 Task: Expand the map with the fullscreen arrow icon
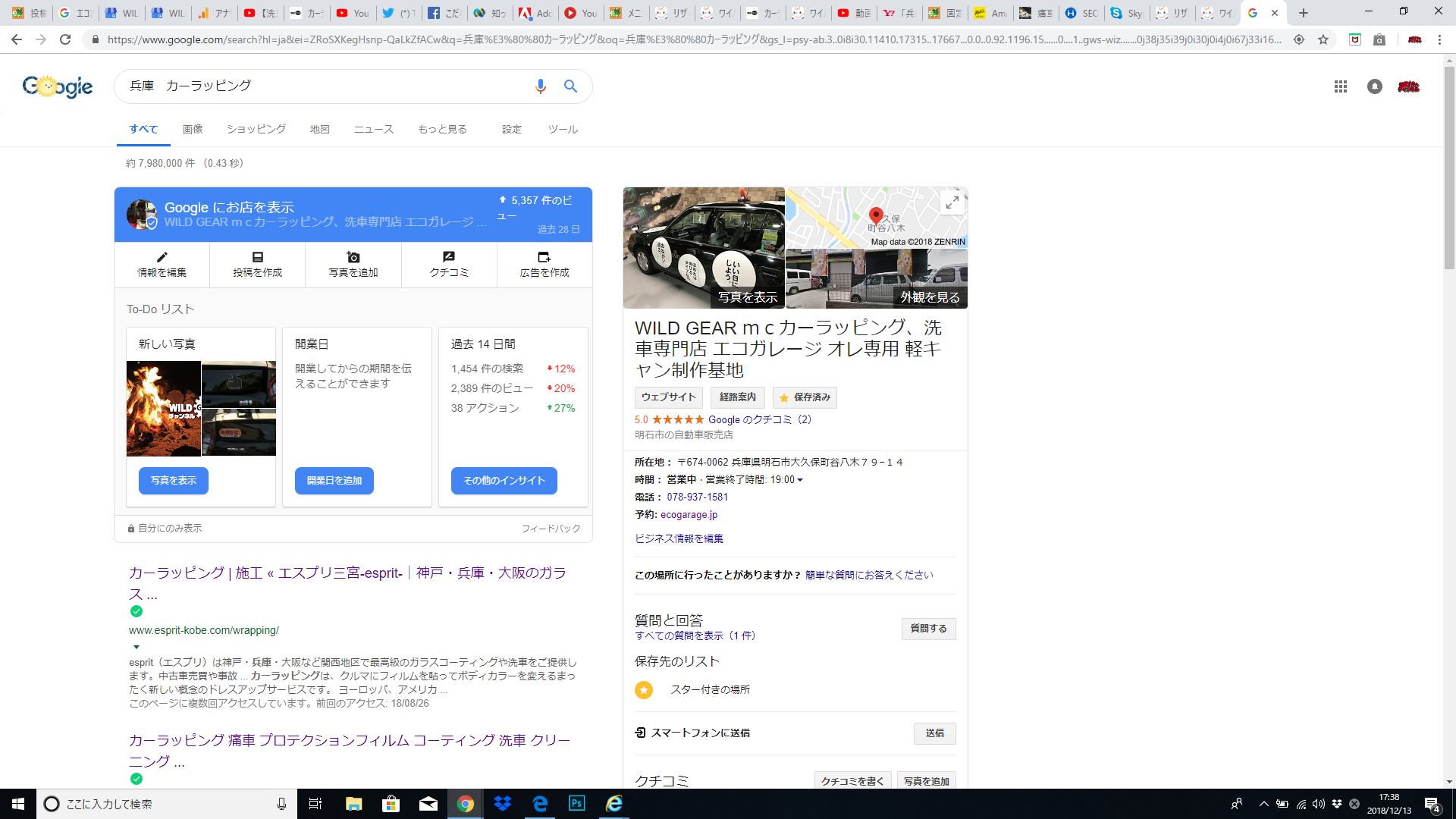coord(952,202)
